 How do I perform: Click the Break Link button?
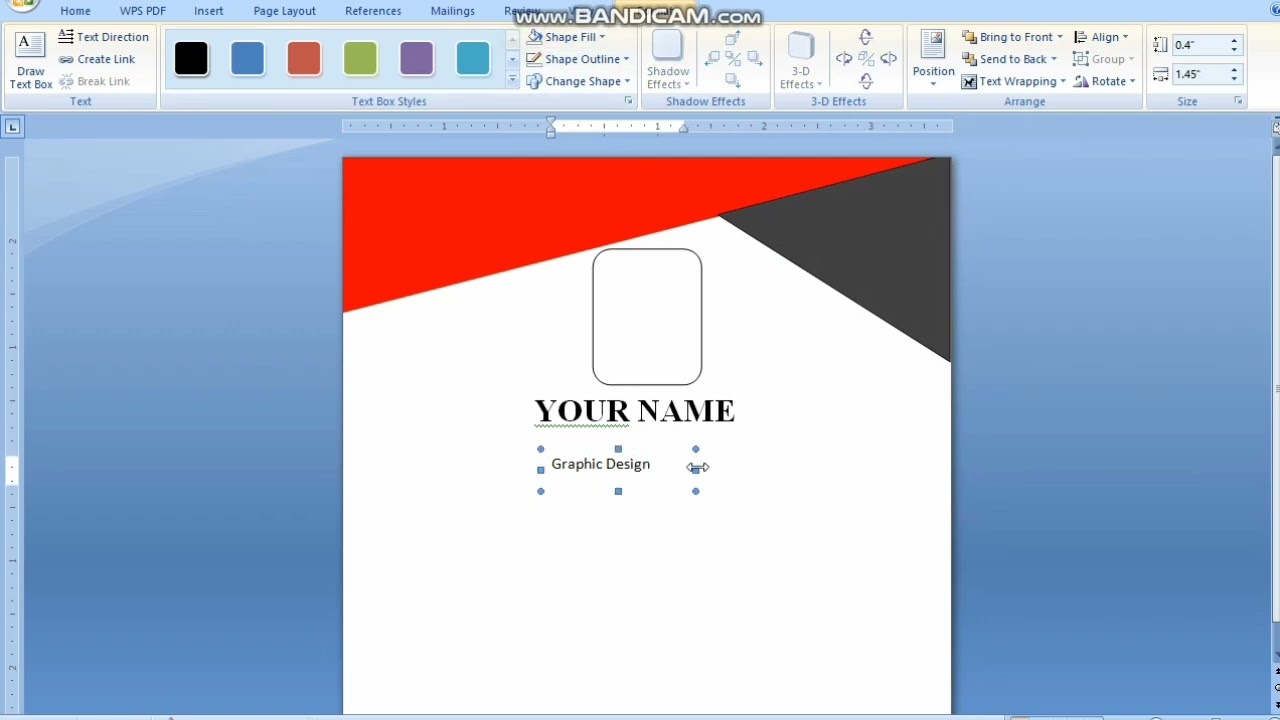(x=94, y=81)
